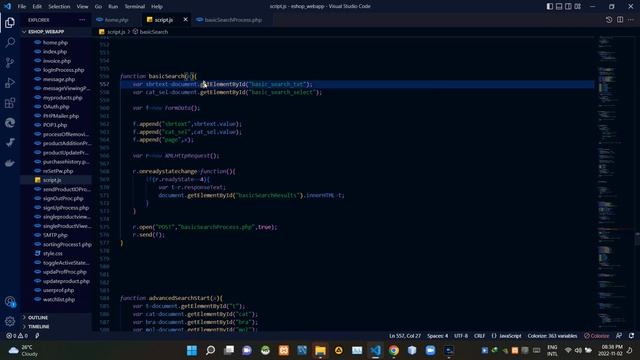
Task: Customize layout icon in title bar
Action: tap(578, 6)
